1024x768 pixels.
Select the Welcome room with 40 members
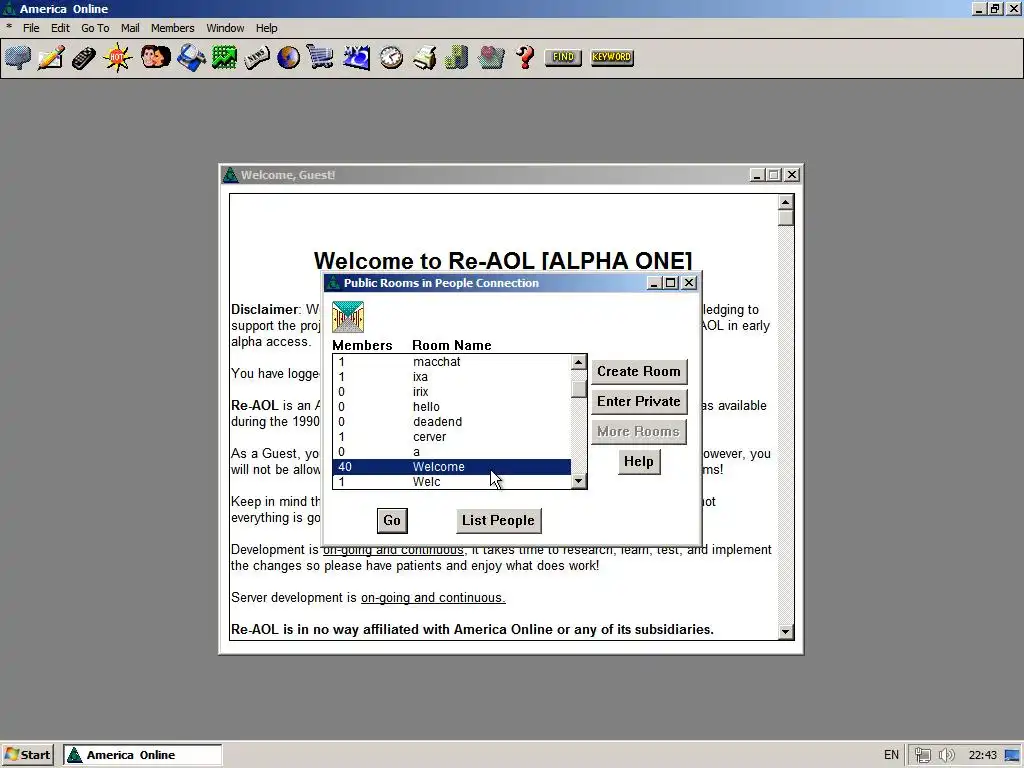click(x=452, y=467)
